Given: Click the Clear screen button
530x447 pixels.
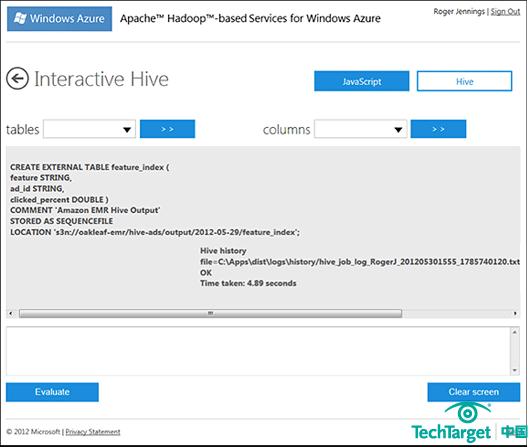Looking at the screenshot, I should click(x=474, y=392).
